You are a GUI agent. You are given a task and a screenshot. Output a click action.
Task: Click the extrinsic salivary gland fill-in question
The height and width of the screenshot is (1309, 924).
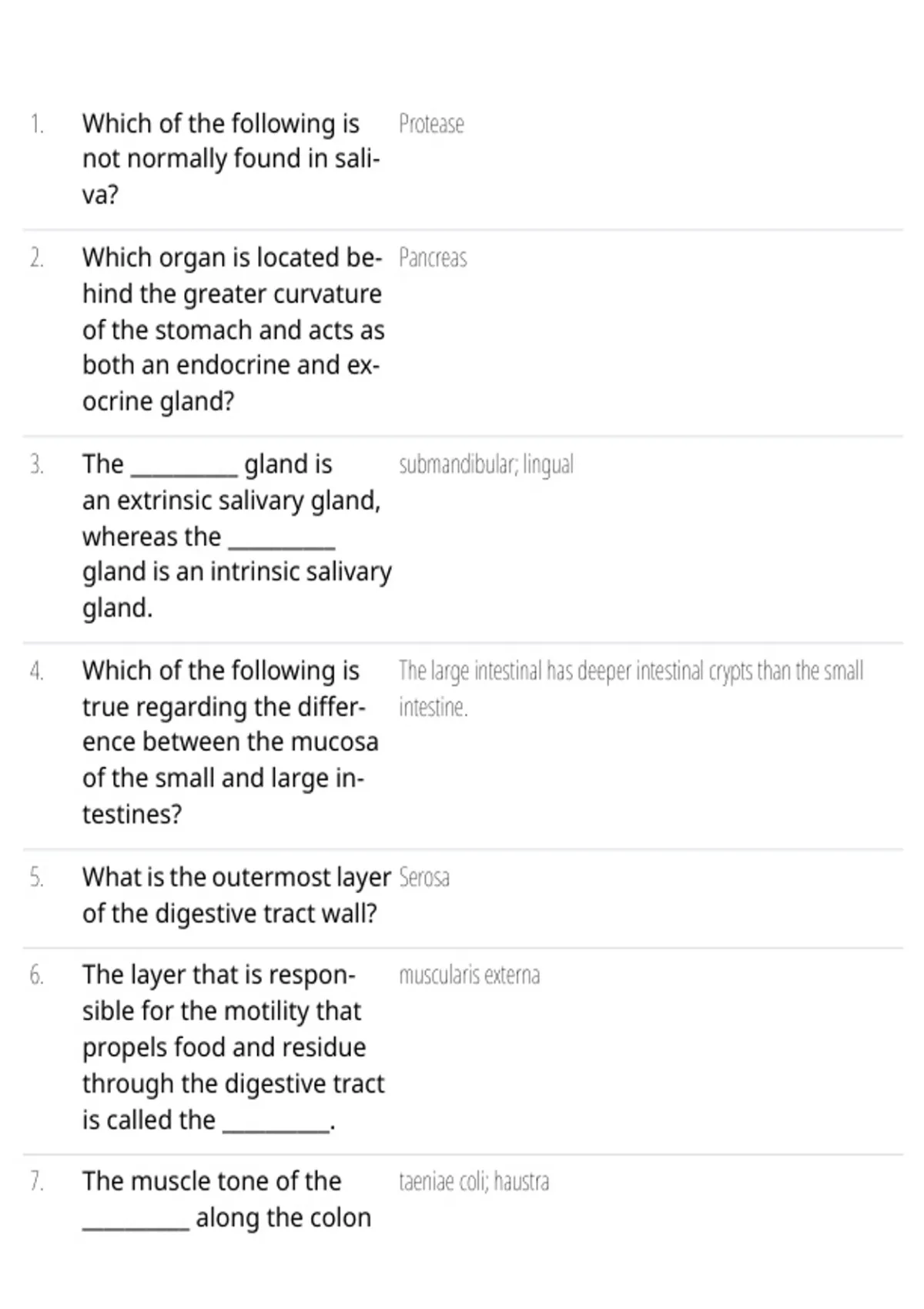[237, 536]
